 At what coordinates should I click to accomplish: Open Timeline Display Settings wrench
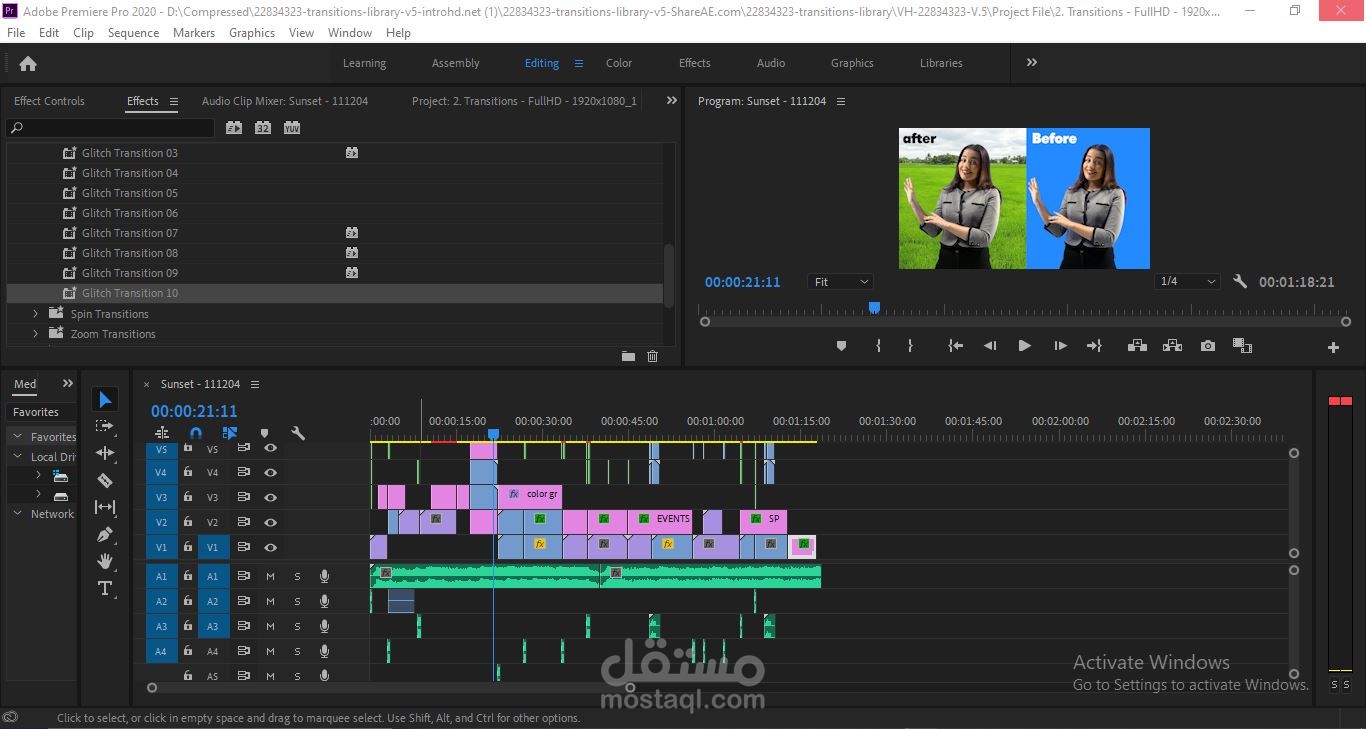pos(297,433)
